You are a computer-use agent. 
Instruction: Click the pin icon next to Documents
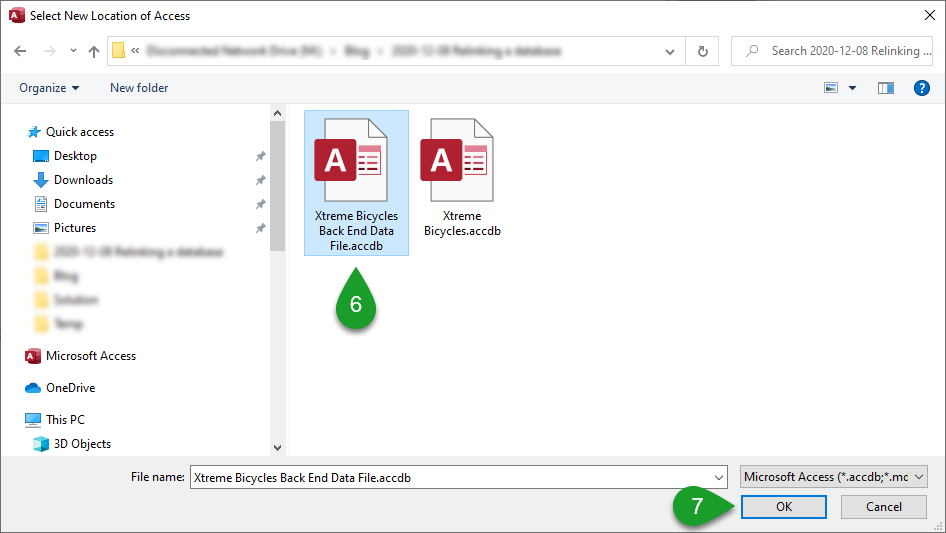click(260, 205)
